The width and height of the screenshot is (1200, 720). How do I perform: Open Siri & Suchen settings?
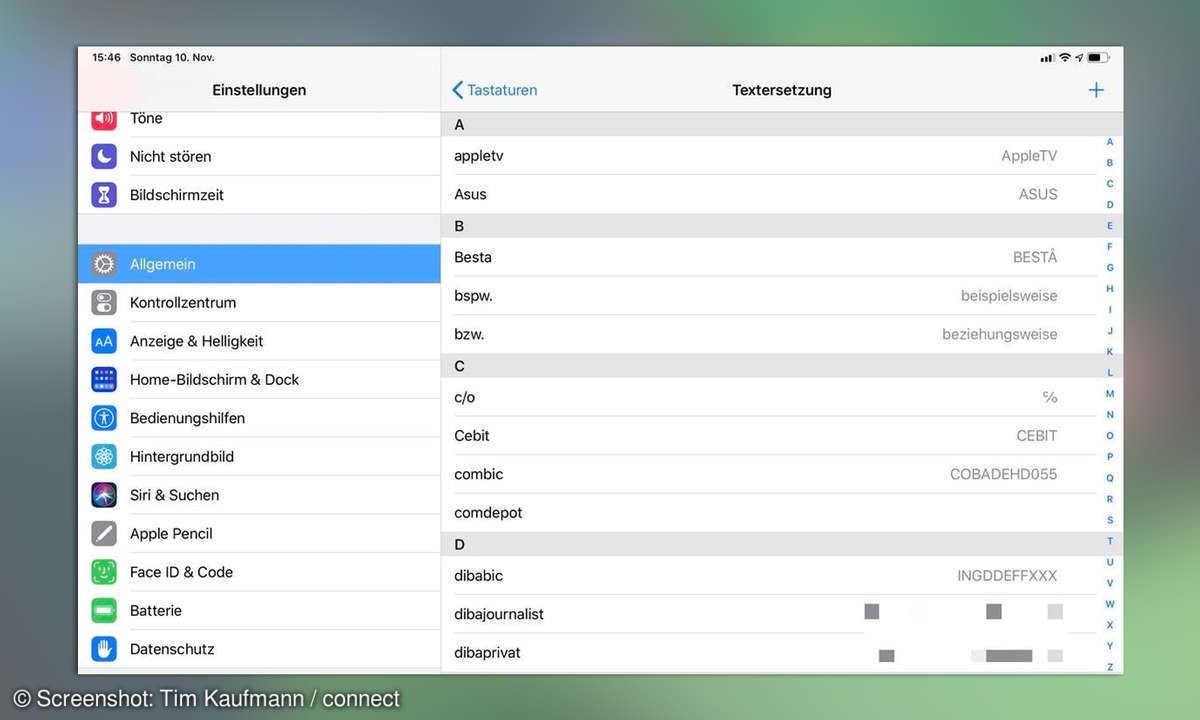(259, 495)
